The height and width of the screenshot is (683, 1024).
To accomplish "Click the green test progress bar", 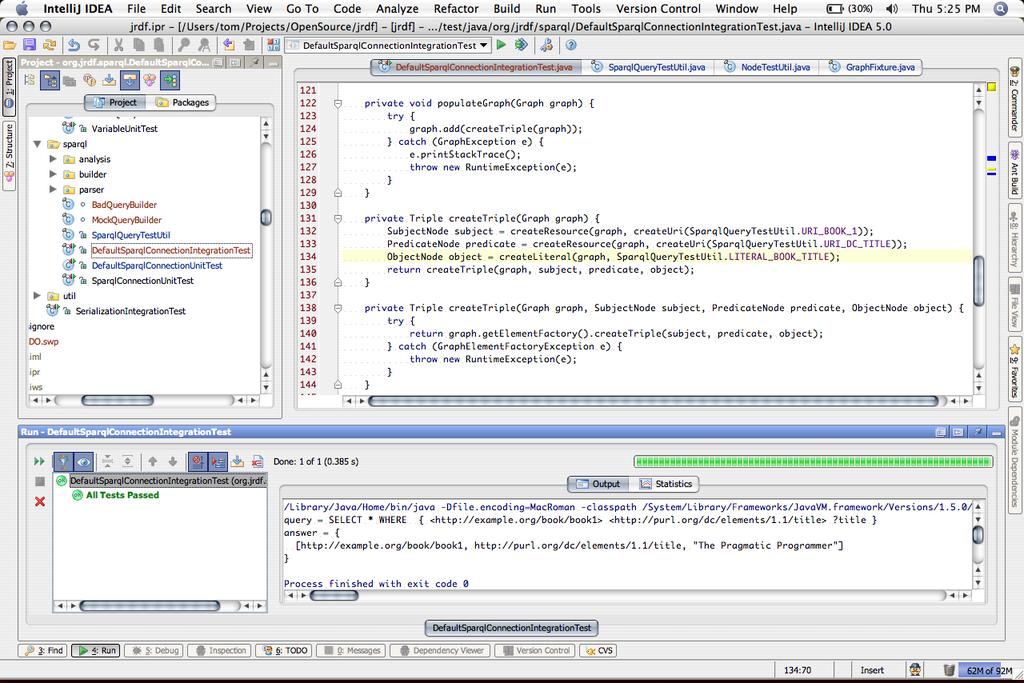I will [x=813, y=462].
